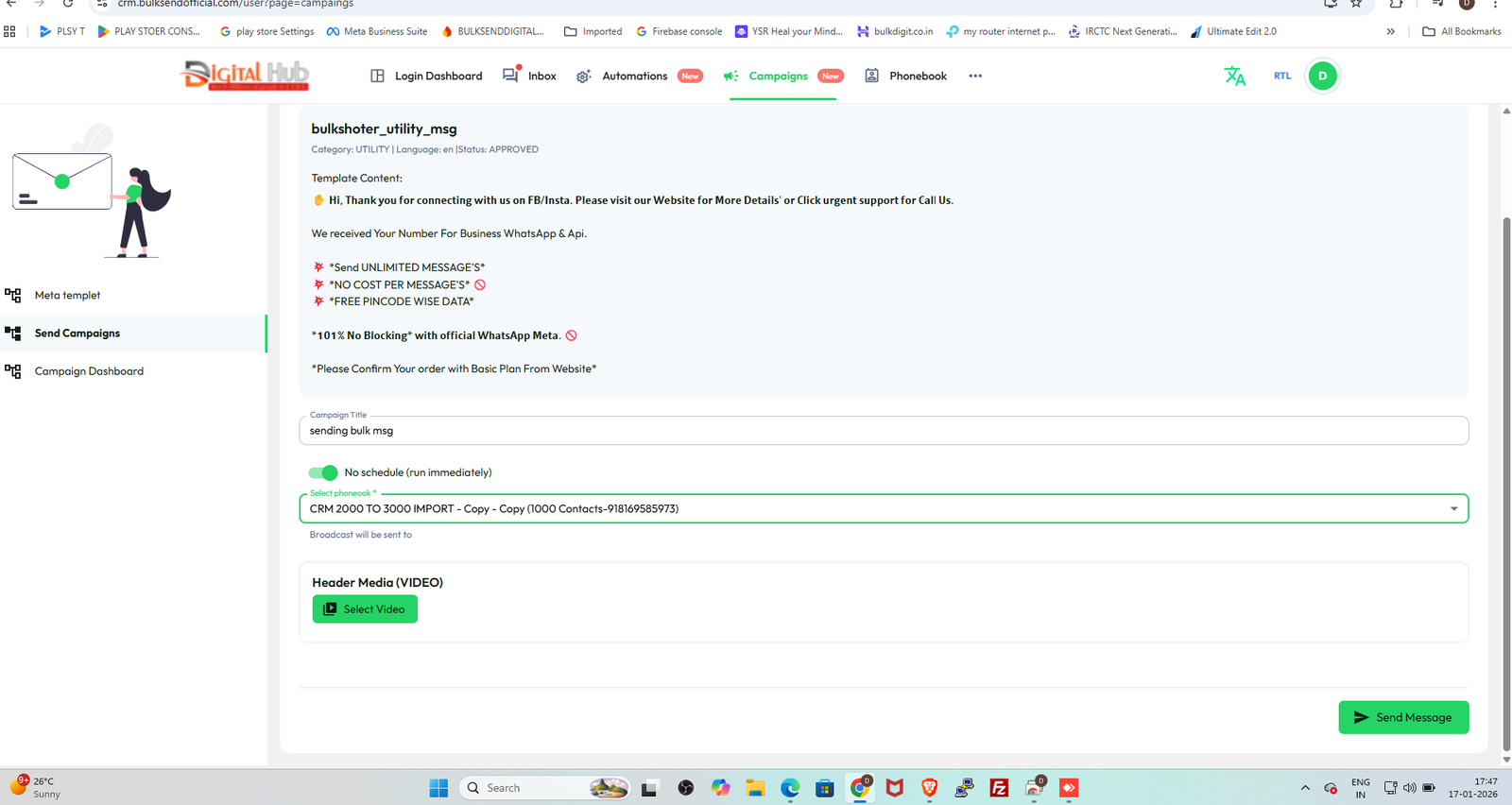Click the Automations gear icon
The width and height of the screenshot is (1512, 805).
(584, 77)
